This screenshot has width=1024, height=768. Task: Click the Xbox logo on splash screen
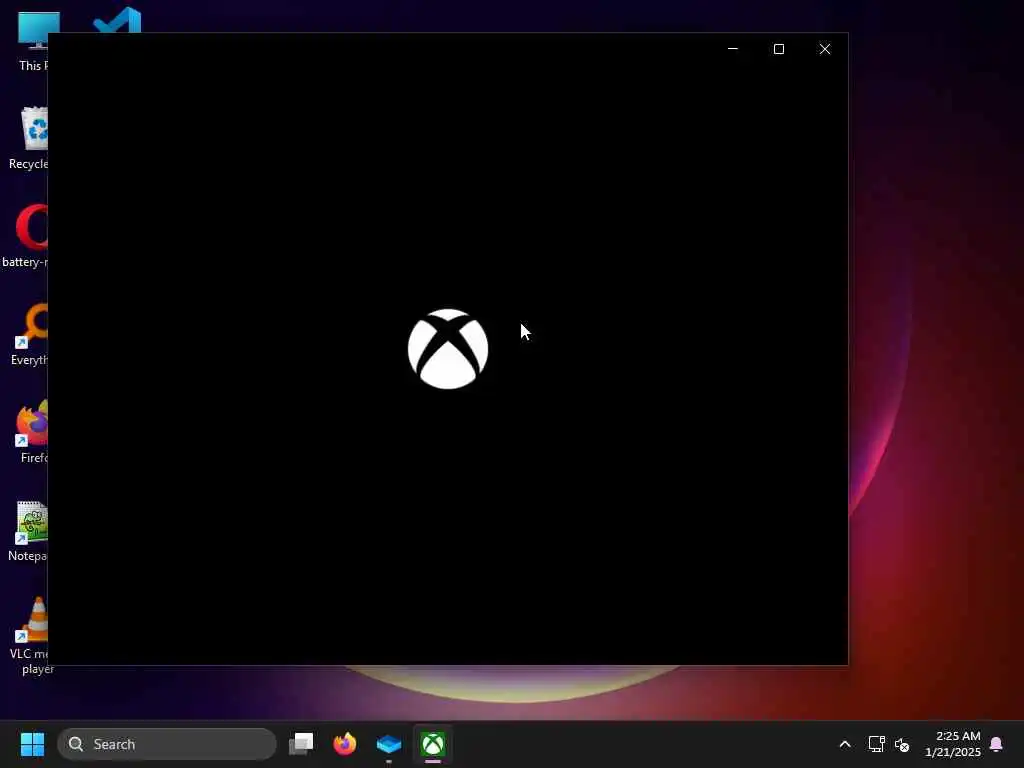tap(447, 349)
